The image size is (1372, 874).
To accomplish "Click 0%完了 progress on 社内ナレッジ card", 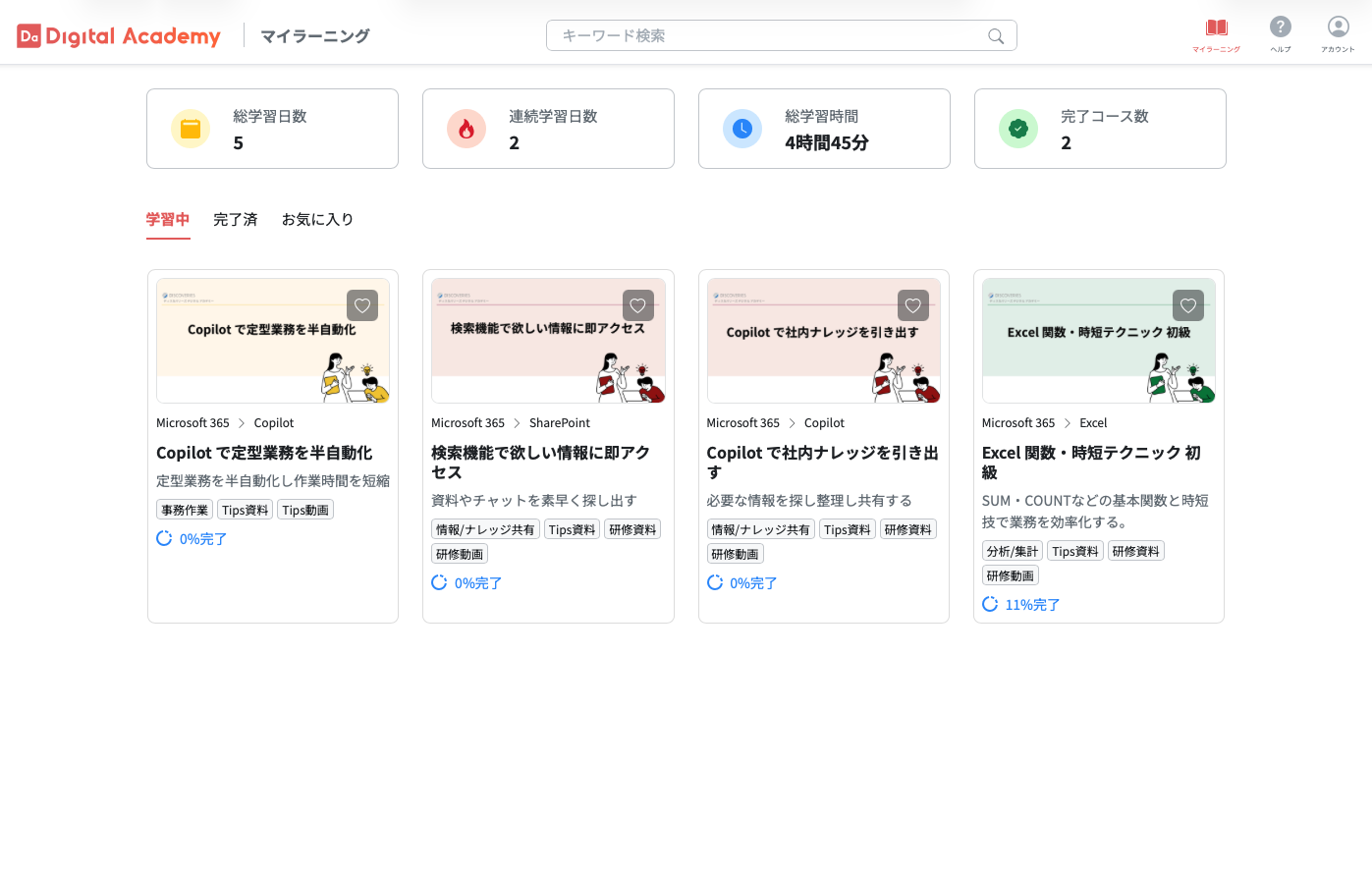I will point(742,583).
